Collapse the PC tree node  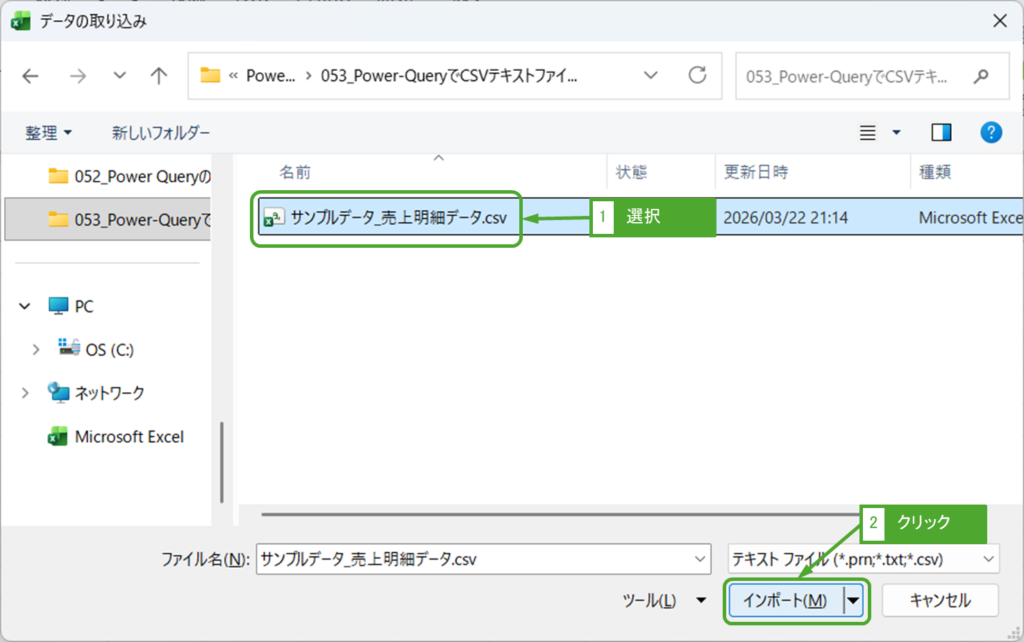(x=25, y=306)
